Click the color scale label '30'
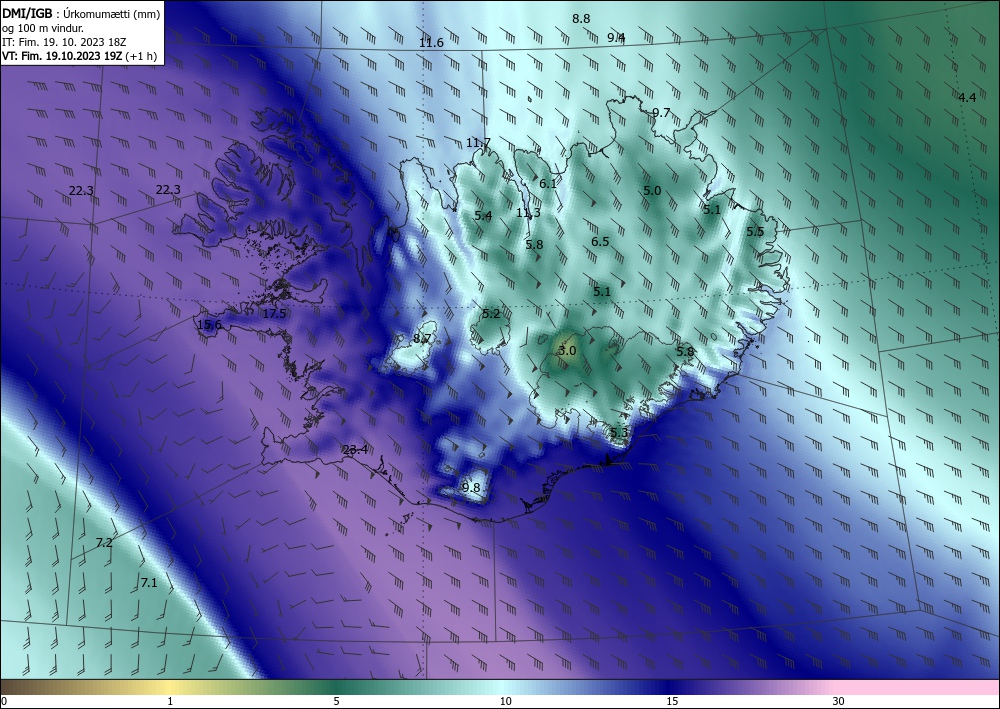The height and width of the screenshot is (709, 1000). point(839,701)
